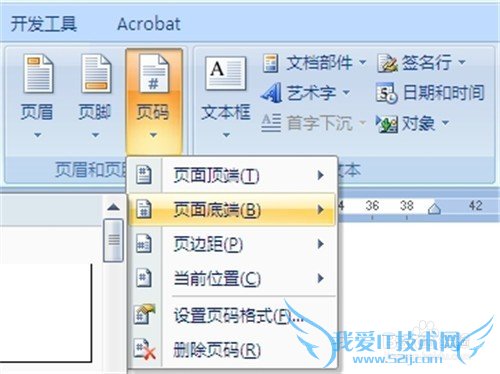Click the 页码 page number icon
500x374 pixels.
click(153, 74)
